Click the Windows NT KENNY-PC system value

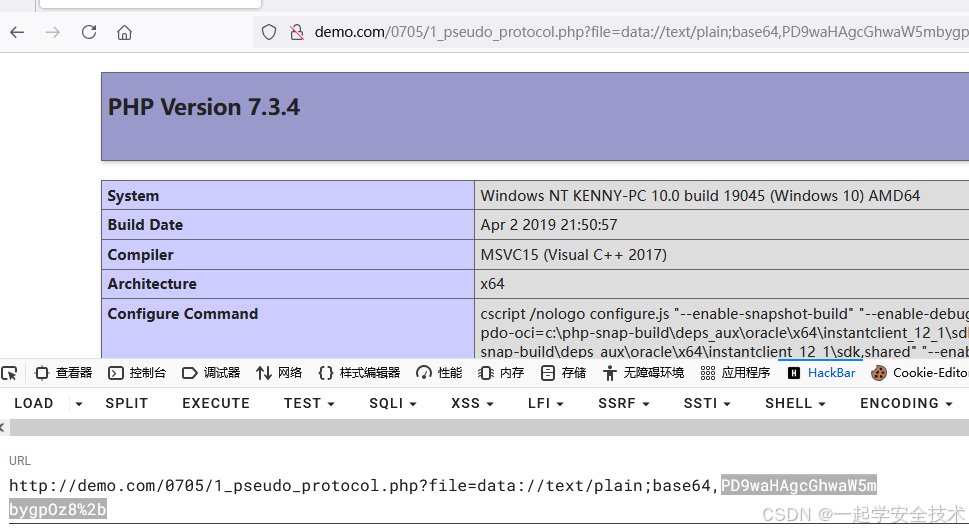coord(700,196)
